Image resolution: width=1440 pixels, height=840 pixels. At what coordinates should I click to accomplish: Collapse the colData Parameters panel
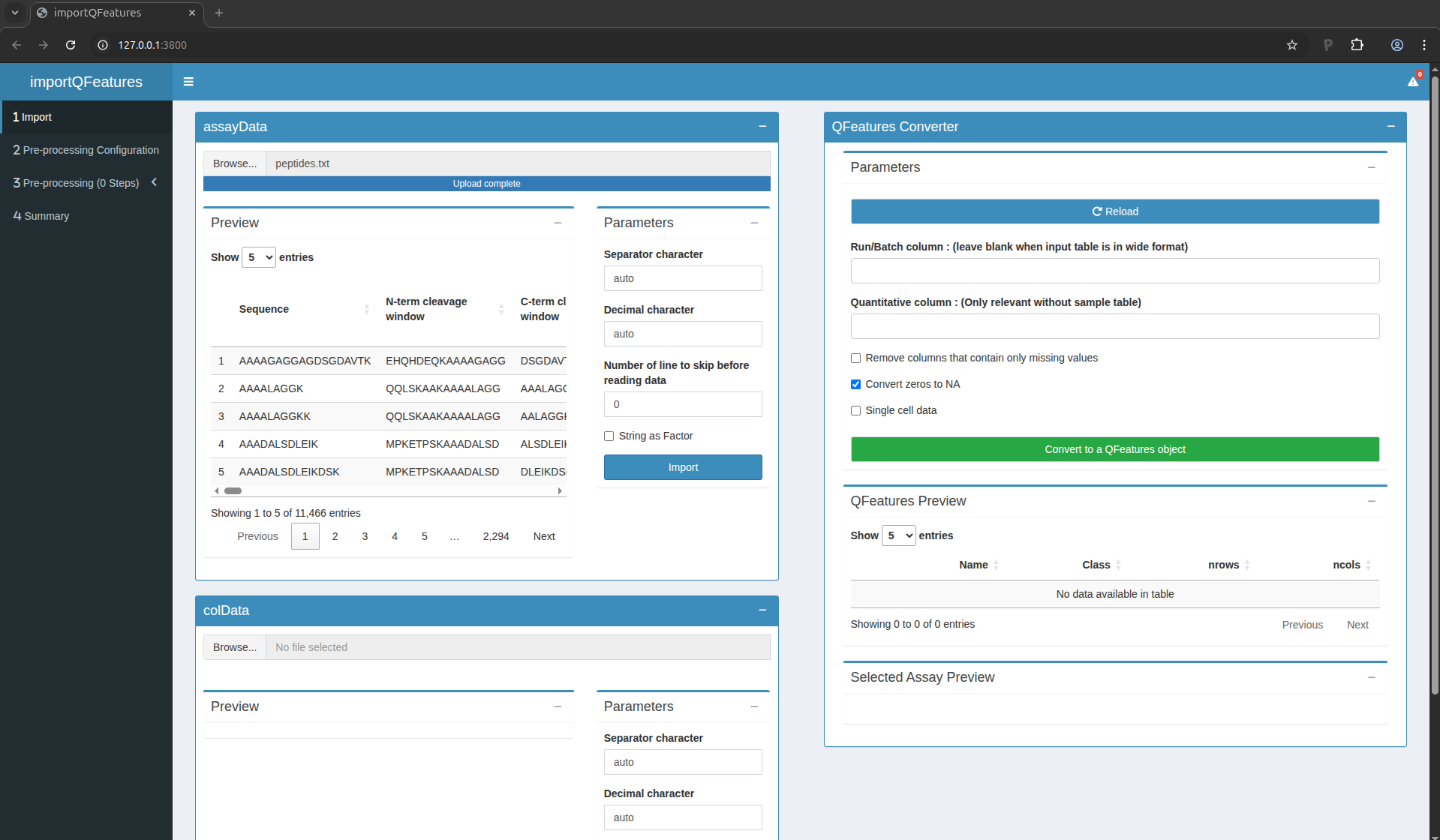pyautogui.click(x=754, y=706)
